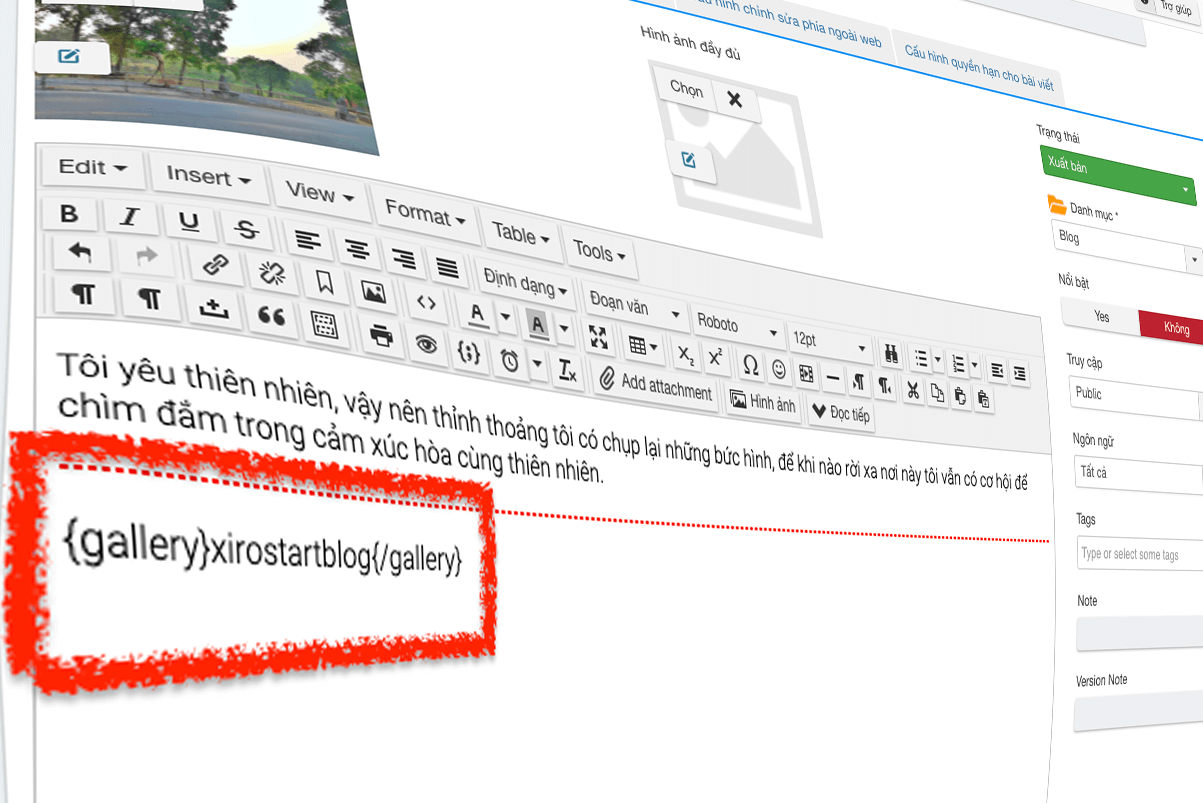Open the Đoạn văn paragraph style dropdown

click(636, 308)
